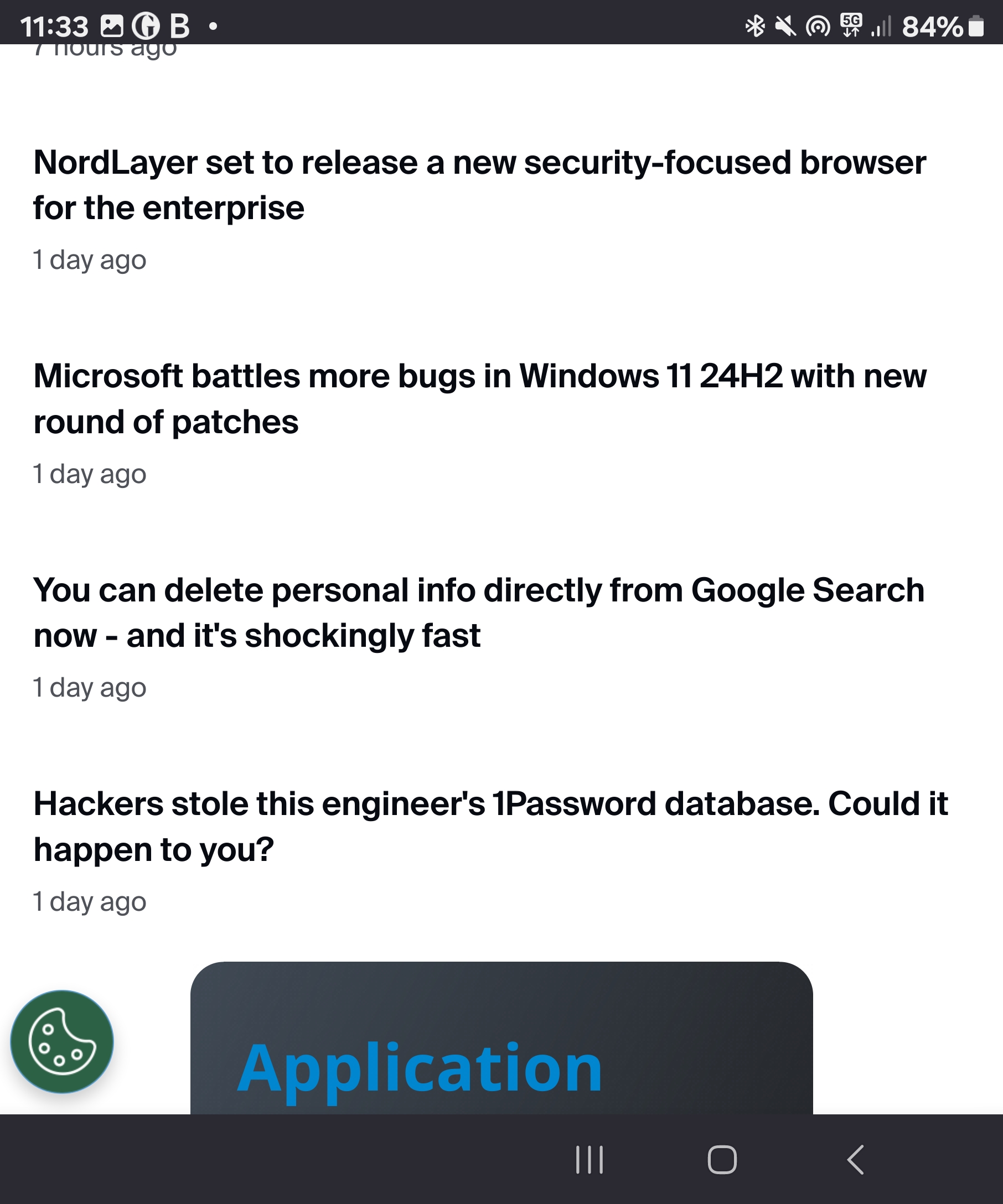Open NordLayer security-focused browser article
1003x1204 pixels.
click(479, 185)
